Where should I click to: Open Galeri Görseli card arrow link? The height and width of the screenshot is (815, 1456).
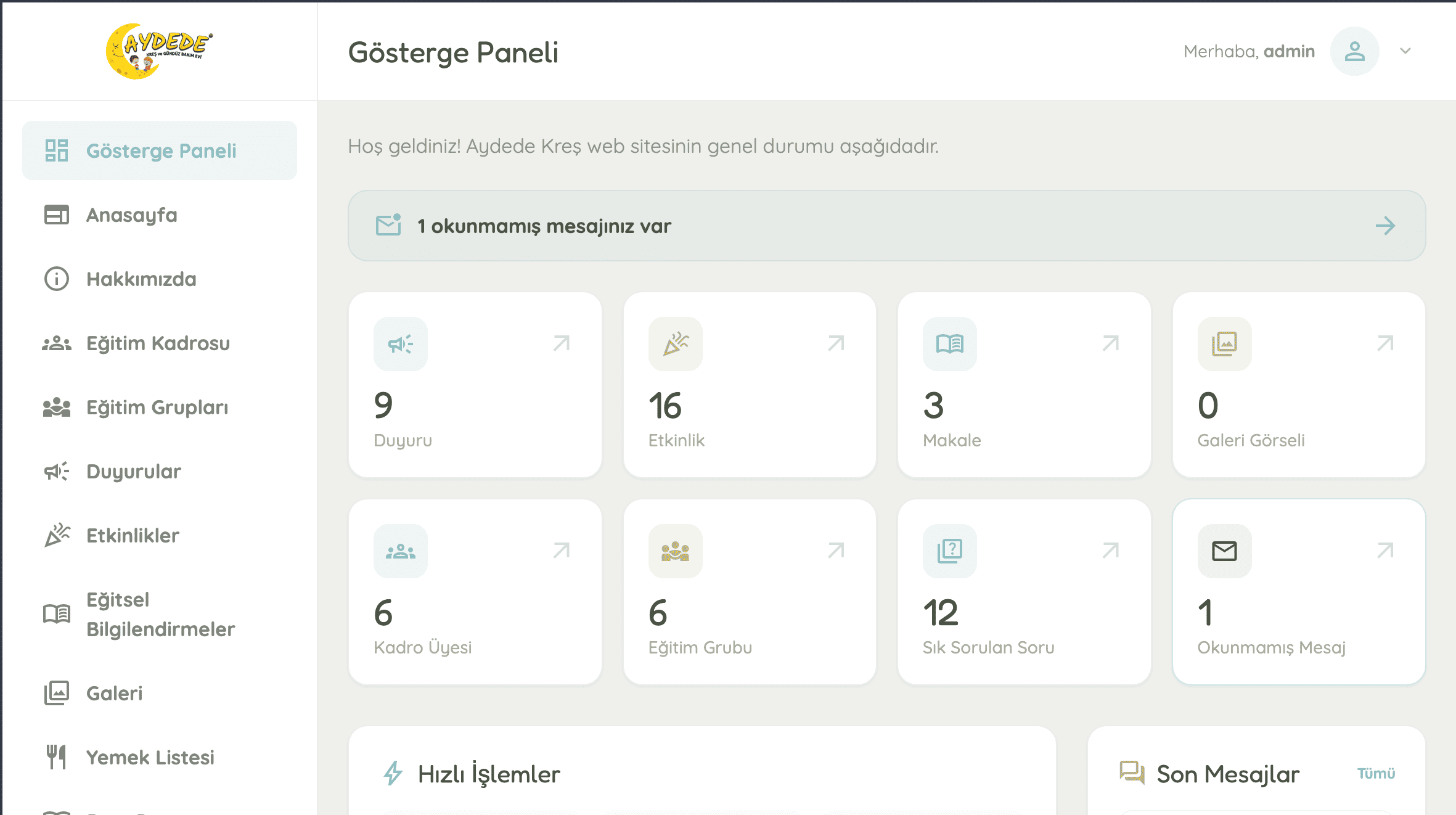[x=1386, y=343]
